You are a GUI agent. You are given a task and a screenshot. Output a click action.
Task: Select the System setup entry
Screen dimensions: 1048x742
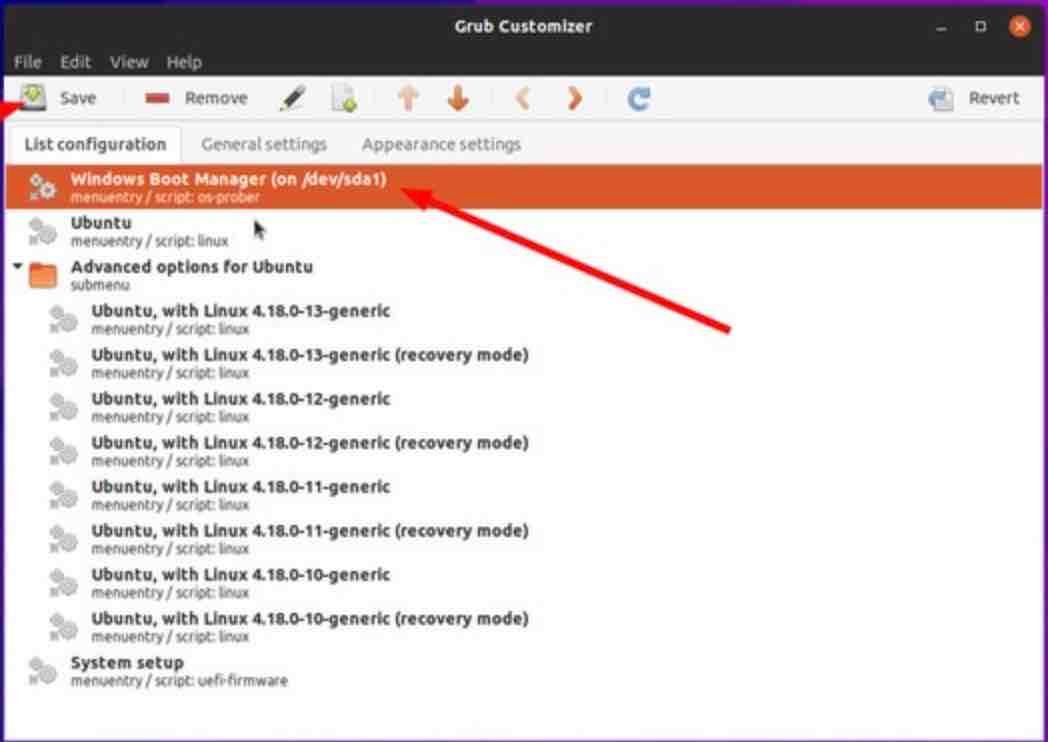tap(523, 671)
